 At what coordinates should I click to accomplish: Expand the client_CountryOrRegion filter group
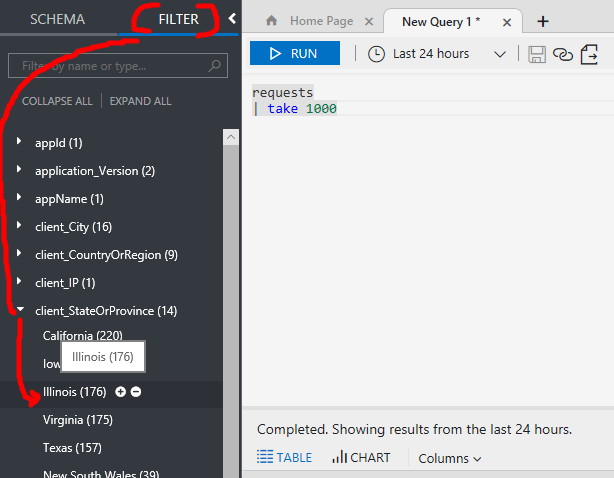pyautogui.click(x=18, y=253)
